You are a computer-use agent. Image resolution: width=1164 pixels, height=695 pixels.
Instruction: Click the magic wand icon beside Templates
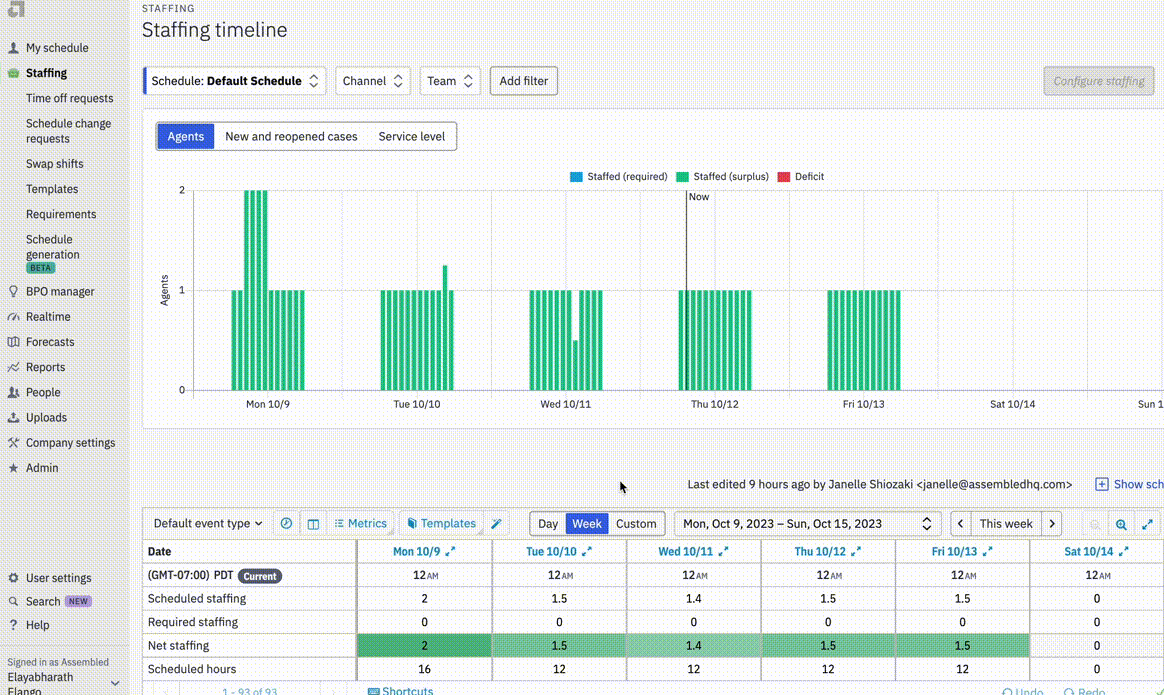click(x=496, y=523)
